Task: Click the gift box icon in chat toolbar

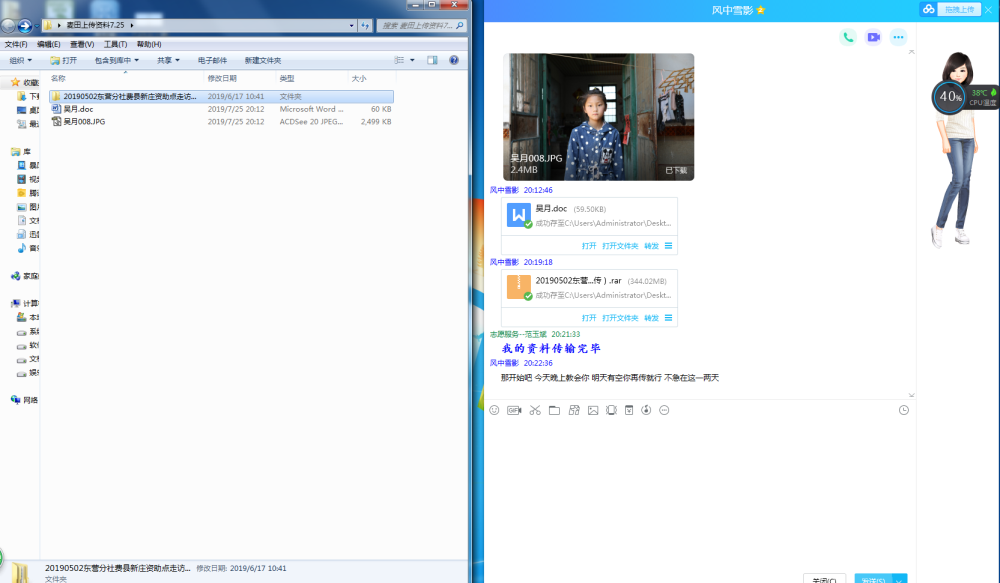Action: (574, 410)
